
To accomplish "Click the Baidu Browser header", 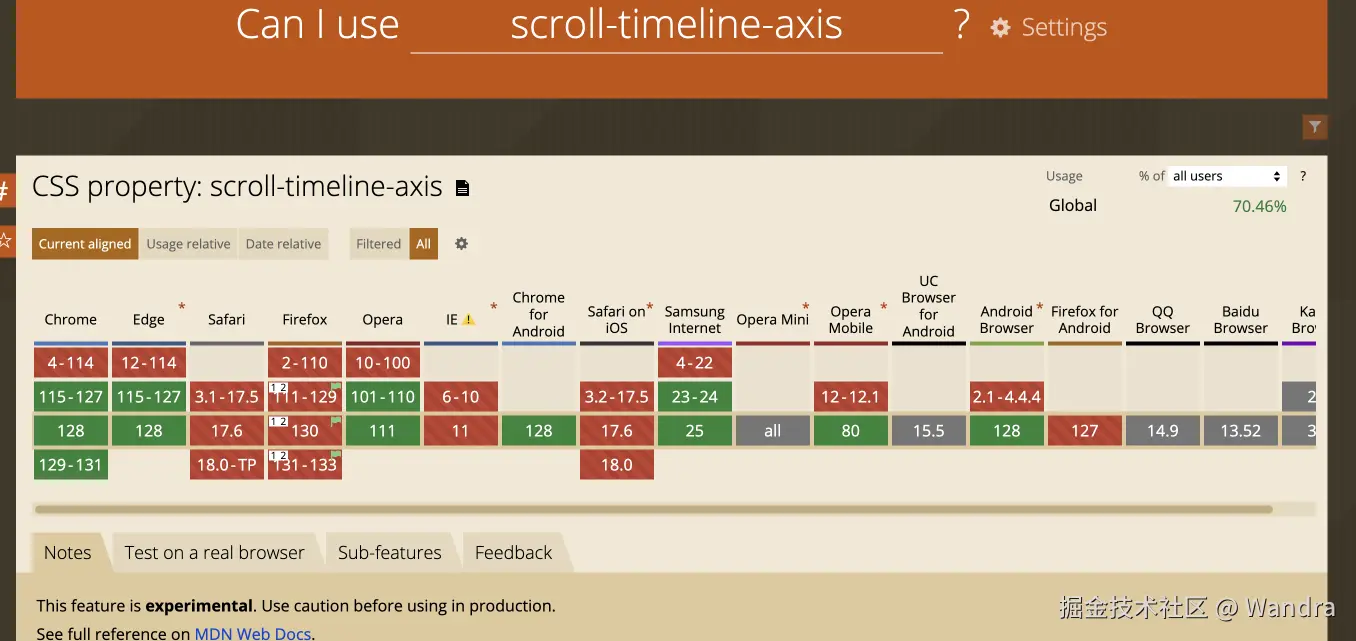I will [1241, 320].
